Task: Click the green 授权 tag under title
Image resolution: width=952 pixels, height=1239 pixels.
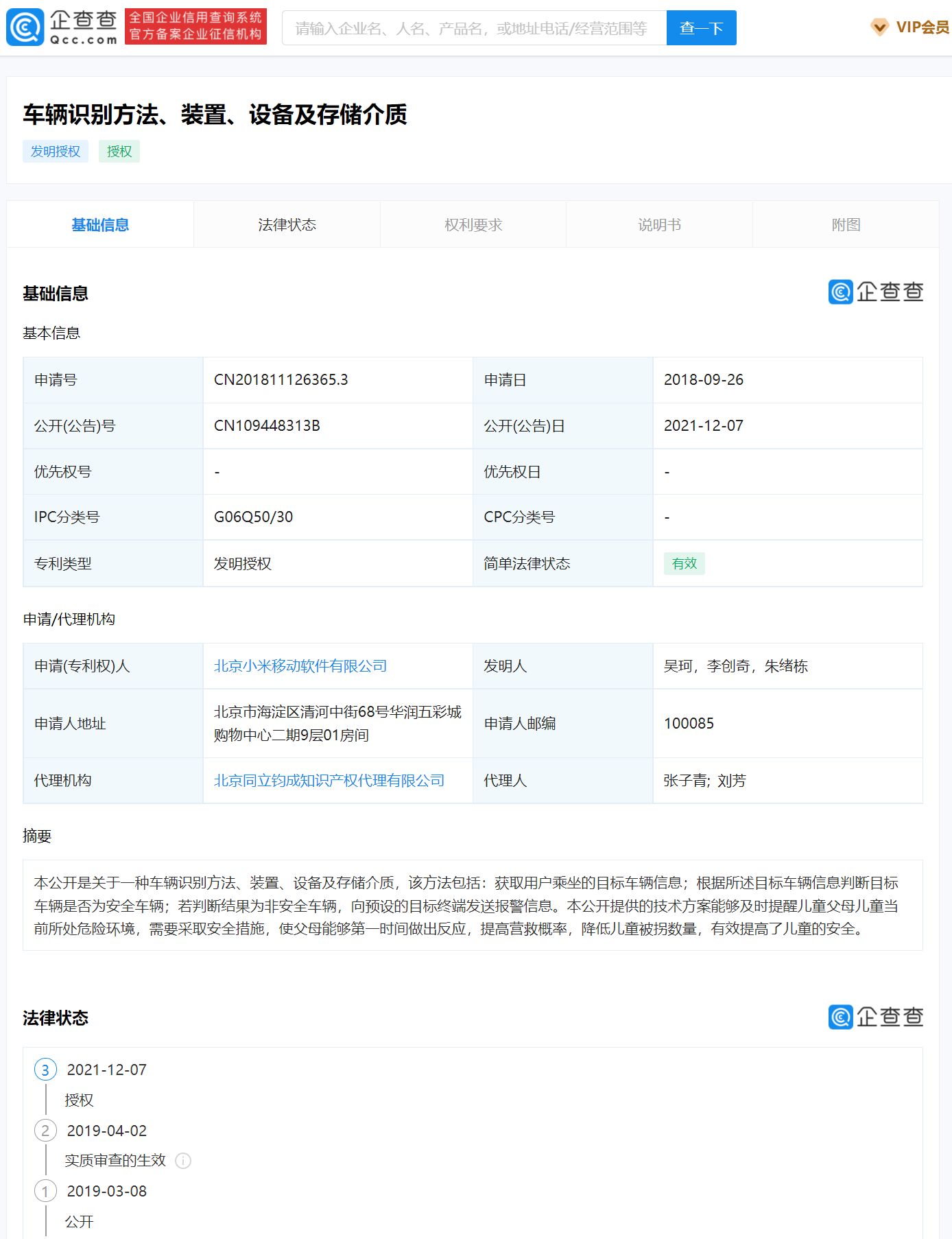Action: [119, 152]
